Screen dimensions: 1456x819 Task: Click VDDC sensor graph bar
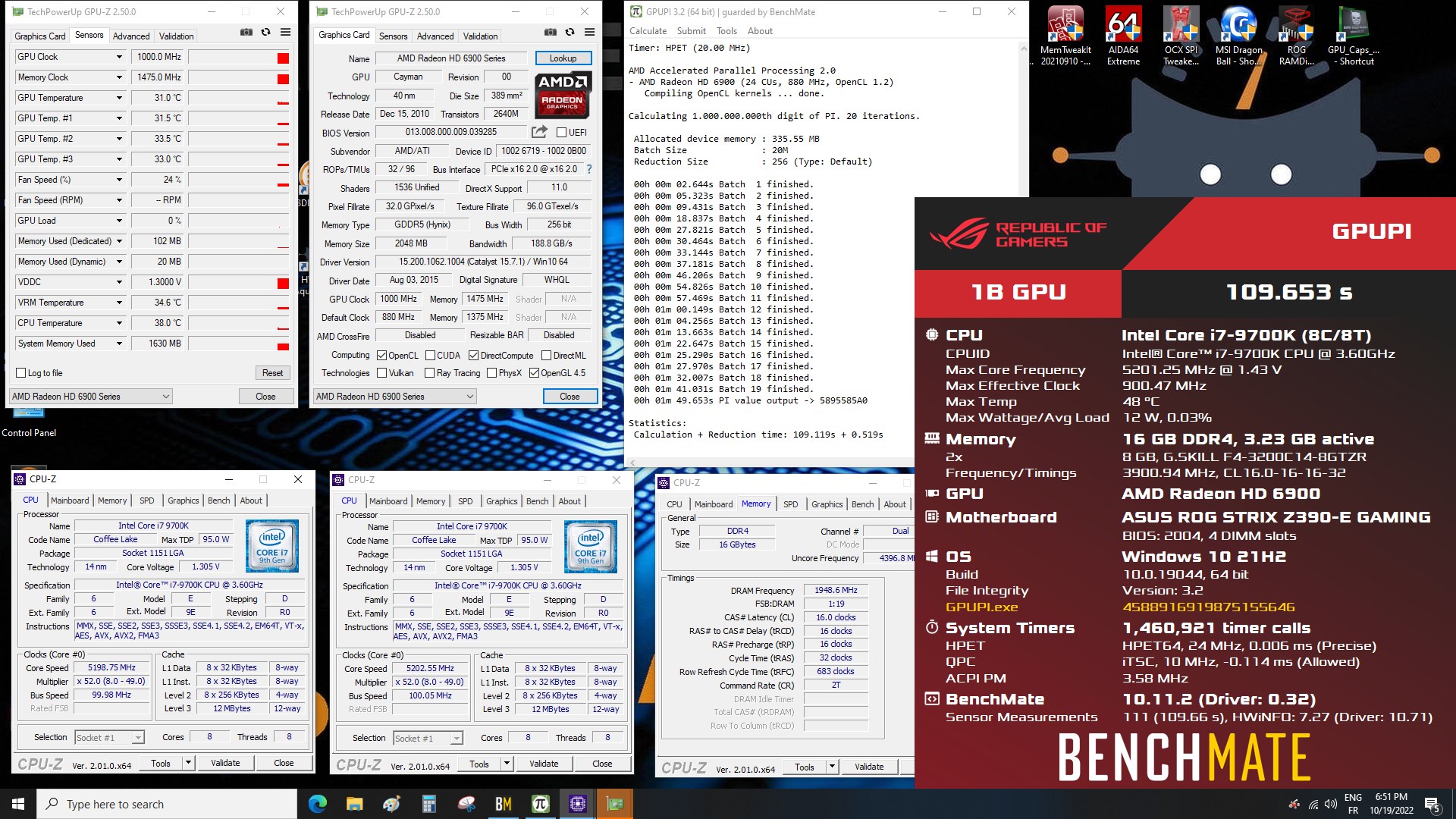pyautogui.click(x=239, y=282)
